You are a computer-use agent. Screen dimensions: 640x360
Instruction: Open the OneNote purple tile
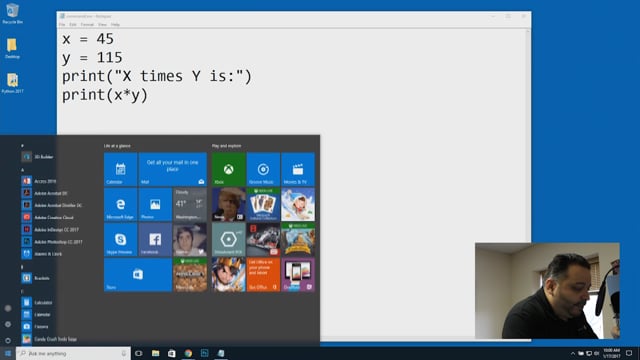pos(298,275)
